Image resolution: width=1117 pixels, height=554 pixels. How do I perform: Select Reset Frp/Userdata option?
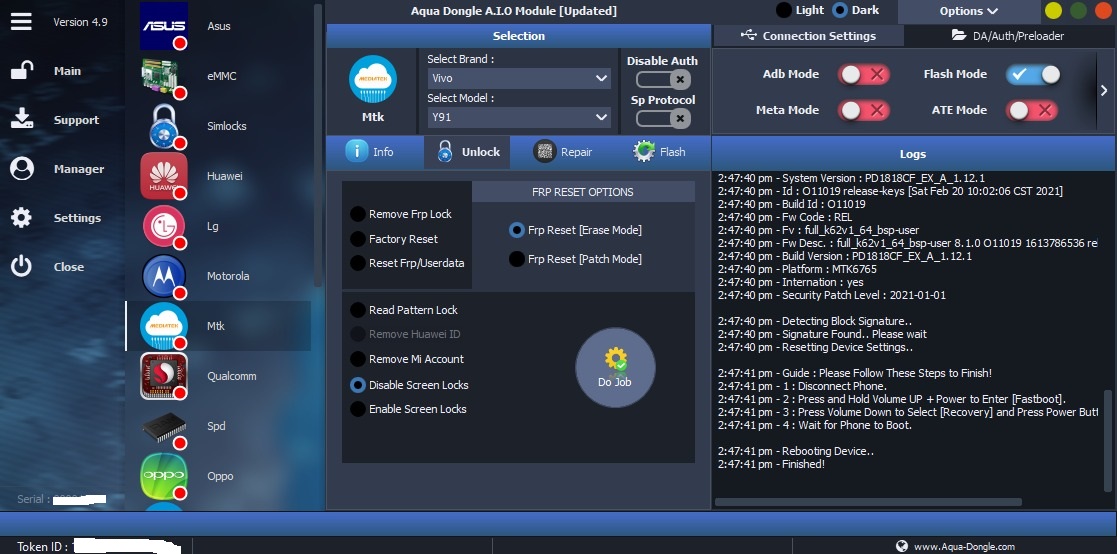(x=407, y=263)
